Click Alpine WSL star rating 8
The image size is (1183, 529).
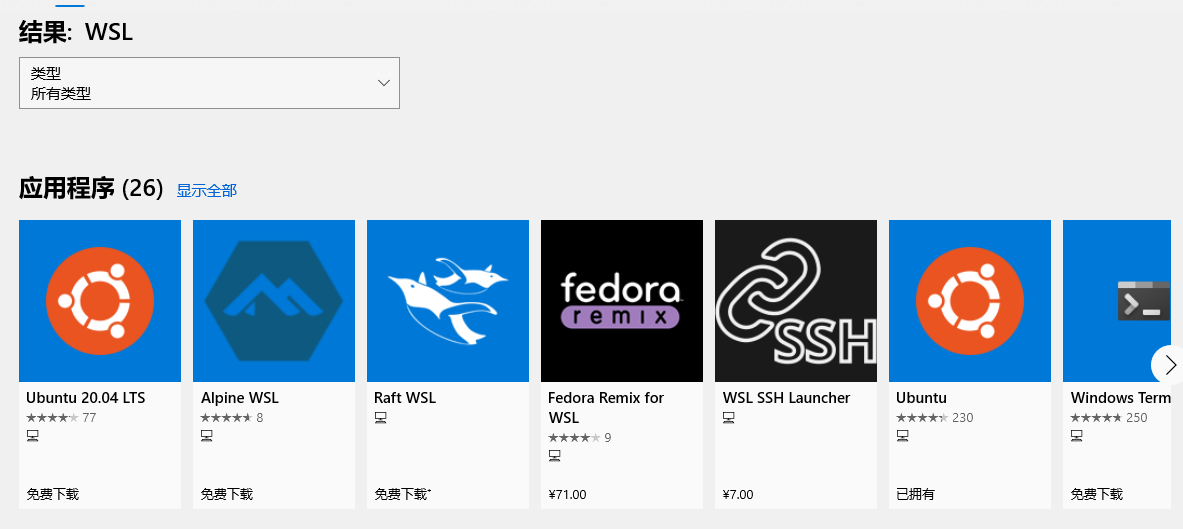(x=232, y=417)
